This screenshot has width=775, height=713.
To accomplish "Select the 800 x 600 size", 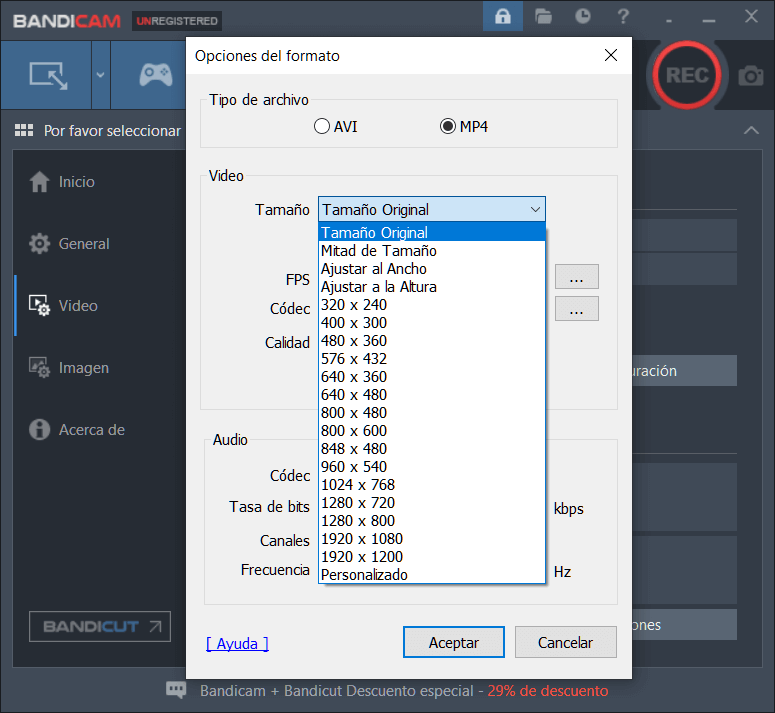I will (x=432, y=430).
